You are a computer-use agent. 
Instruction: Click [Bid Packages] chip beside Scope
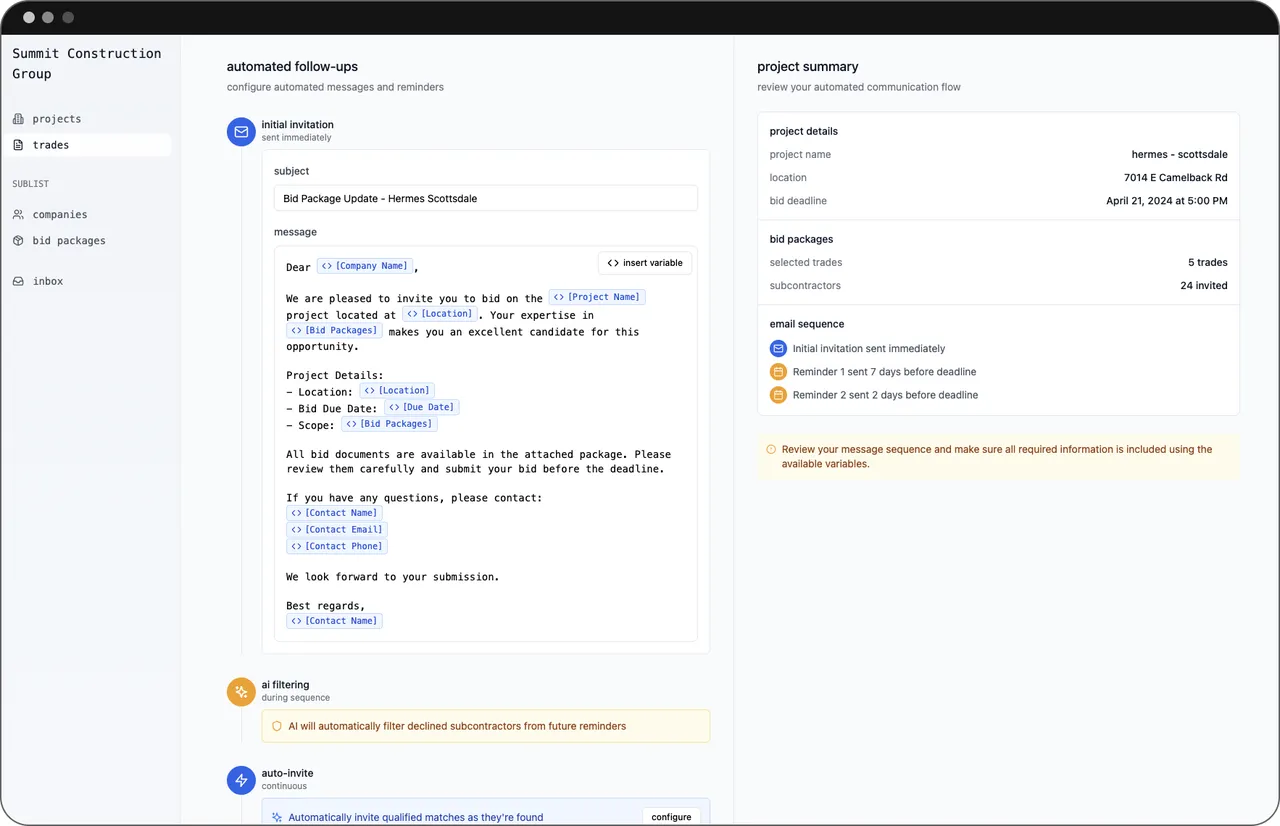point(389,424)
